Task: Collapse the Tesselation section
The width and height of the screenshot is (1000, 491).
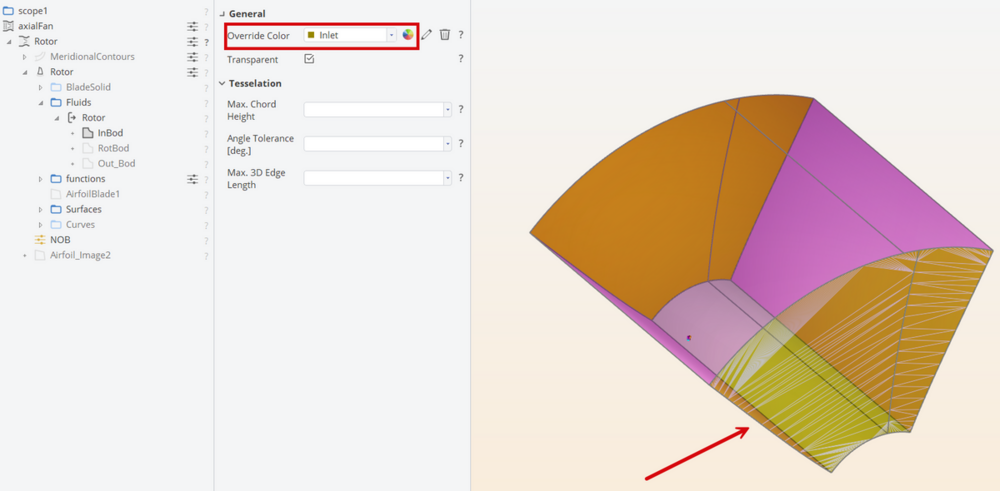Action: click(222, 84)
